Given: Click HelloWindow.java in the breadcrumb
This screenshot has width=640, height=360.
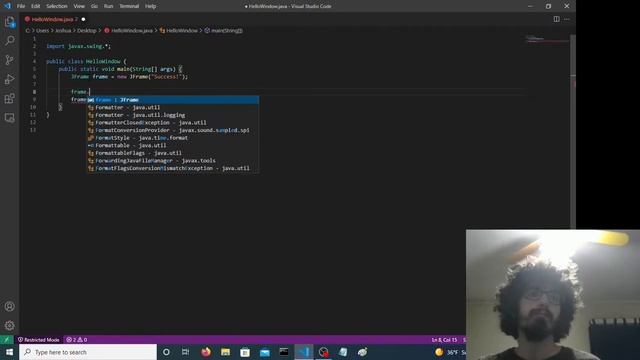Looking at the screenshot, I should tap(131, 31).
